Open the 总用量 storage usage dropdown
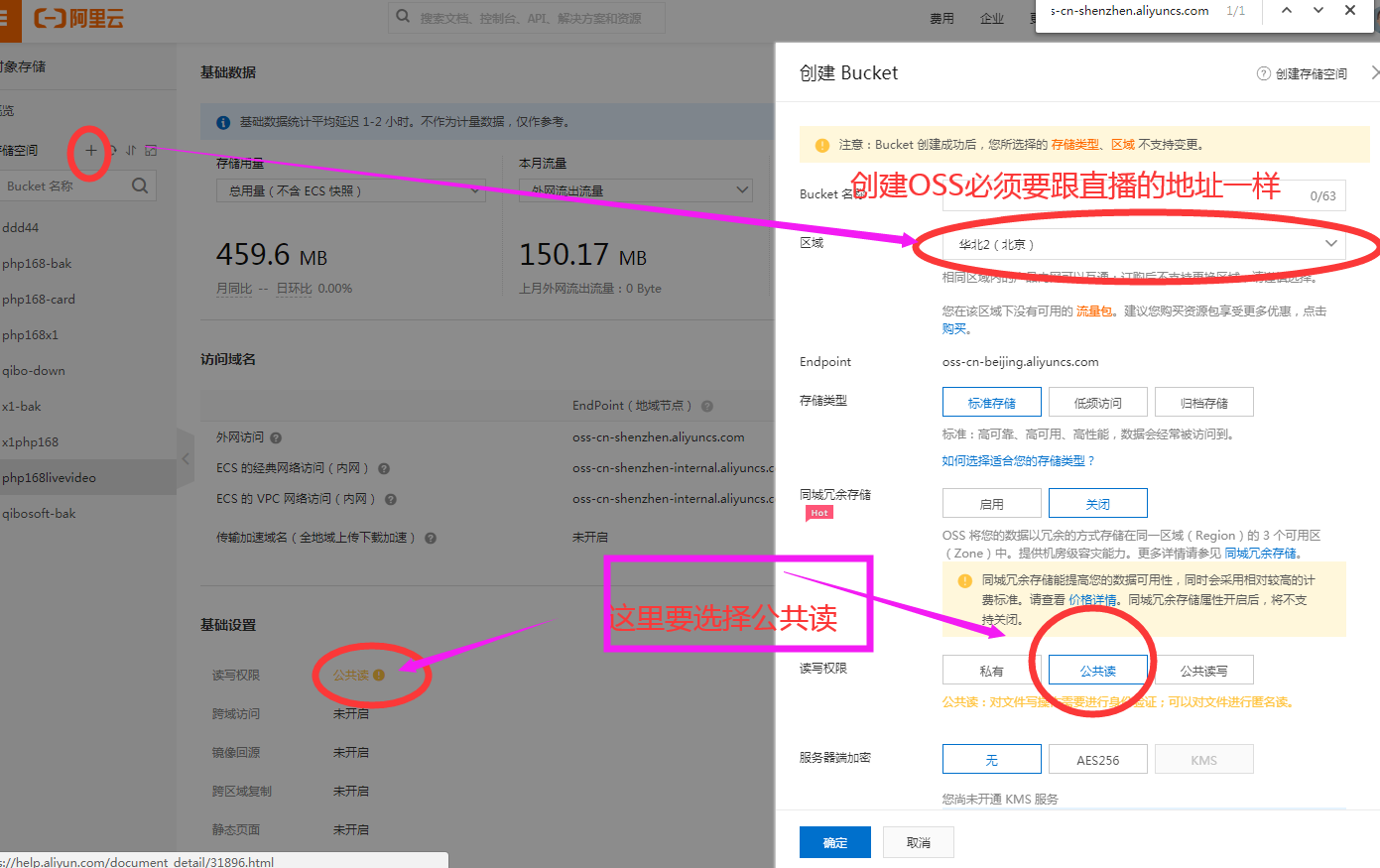 [350, 190]
